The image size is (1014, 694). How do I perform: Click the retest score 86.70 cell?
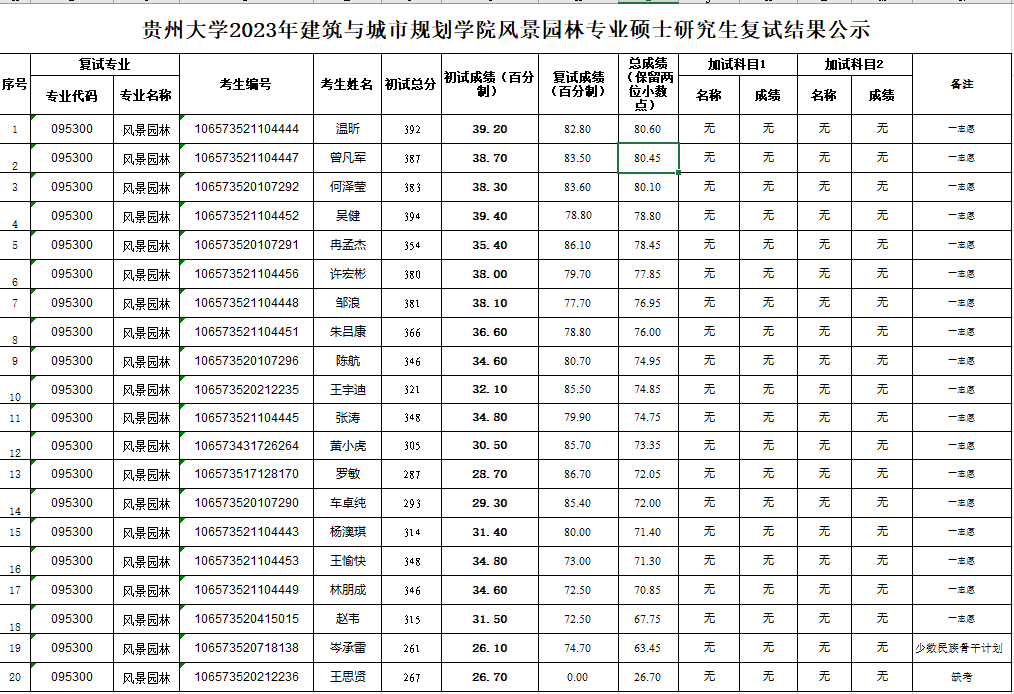tap(577, 474)
